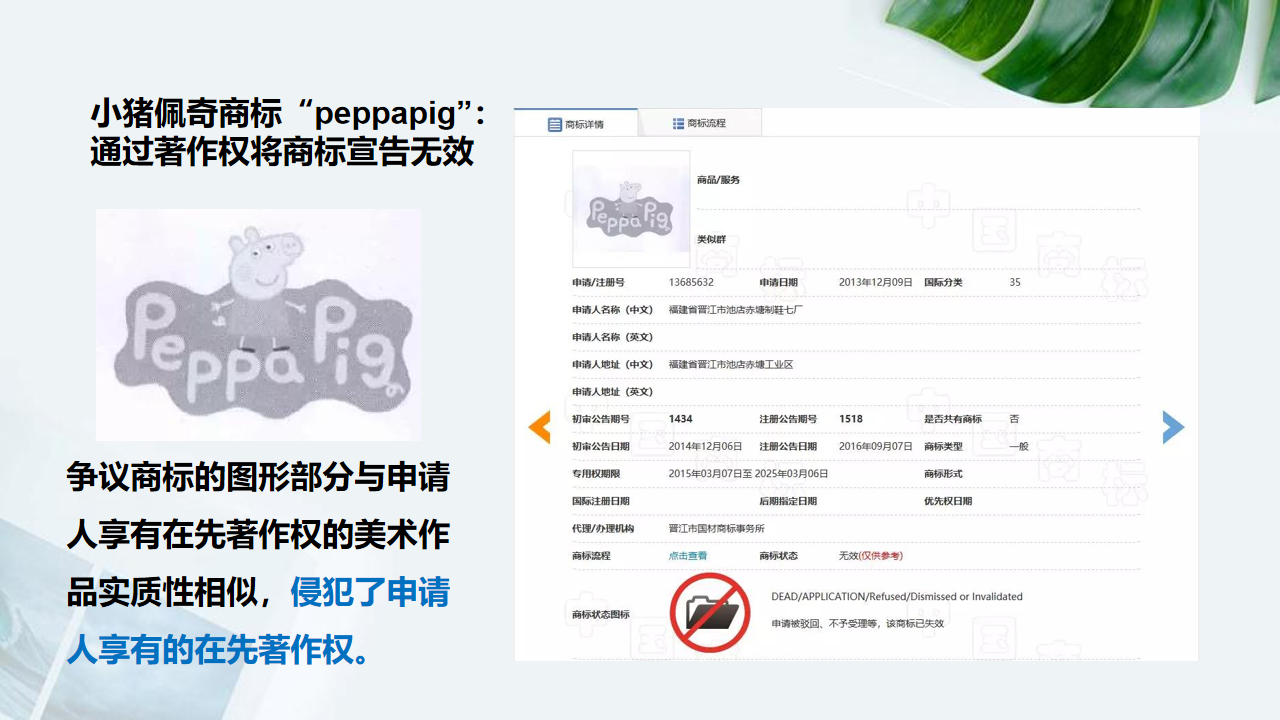This screenshot has width=1280, height=720.
Task: Select trademark status 无效(仅供参考)
Action: click(871, 556)
